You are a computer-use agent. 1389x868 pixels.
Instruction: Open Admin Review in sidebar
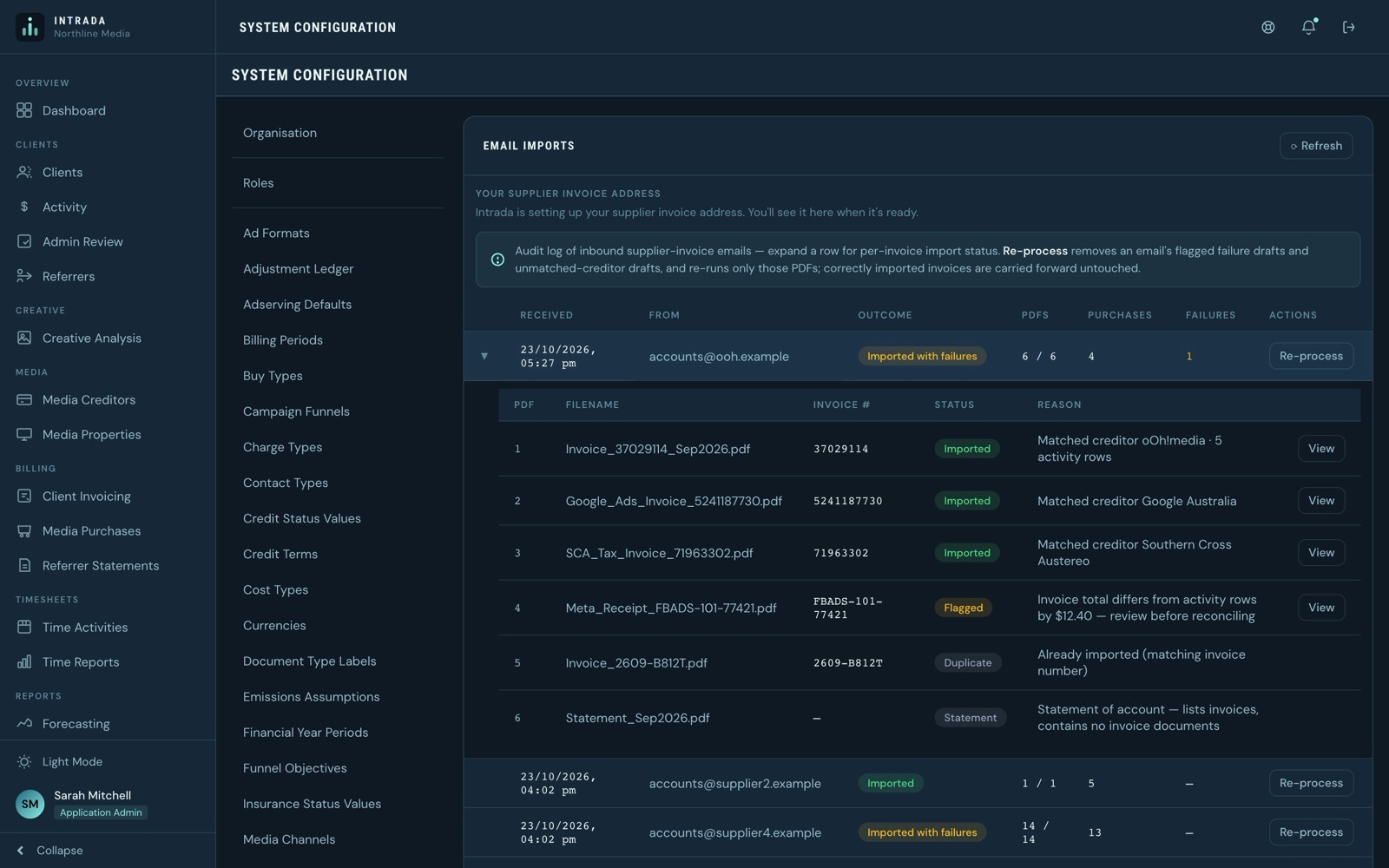click(108, 241)
